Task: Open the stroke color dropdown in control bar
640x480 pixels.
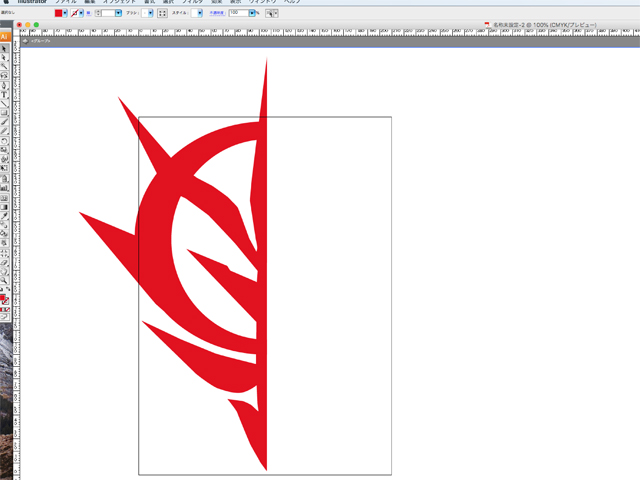Action: point(81,13)
